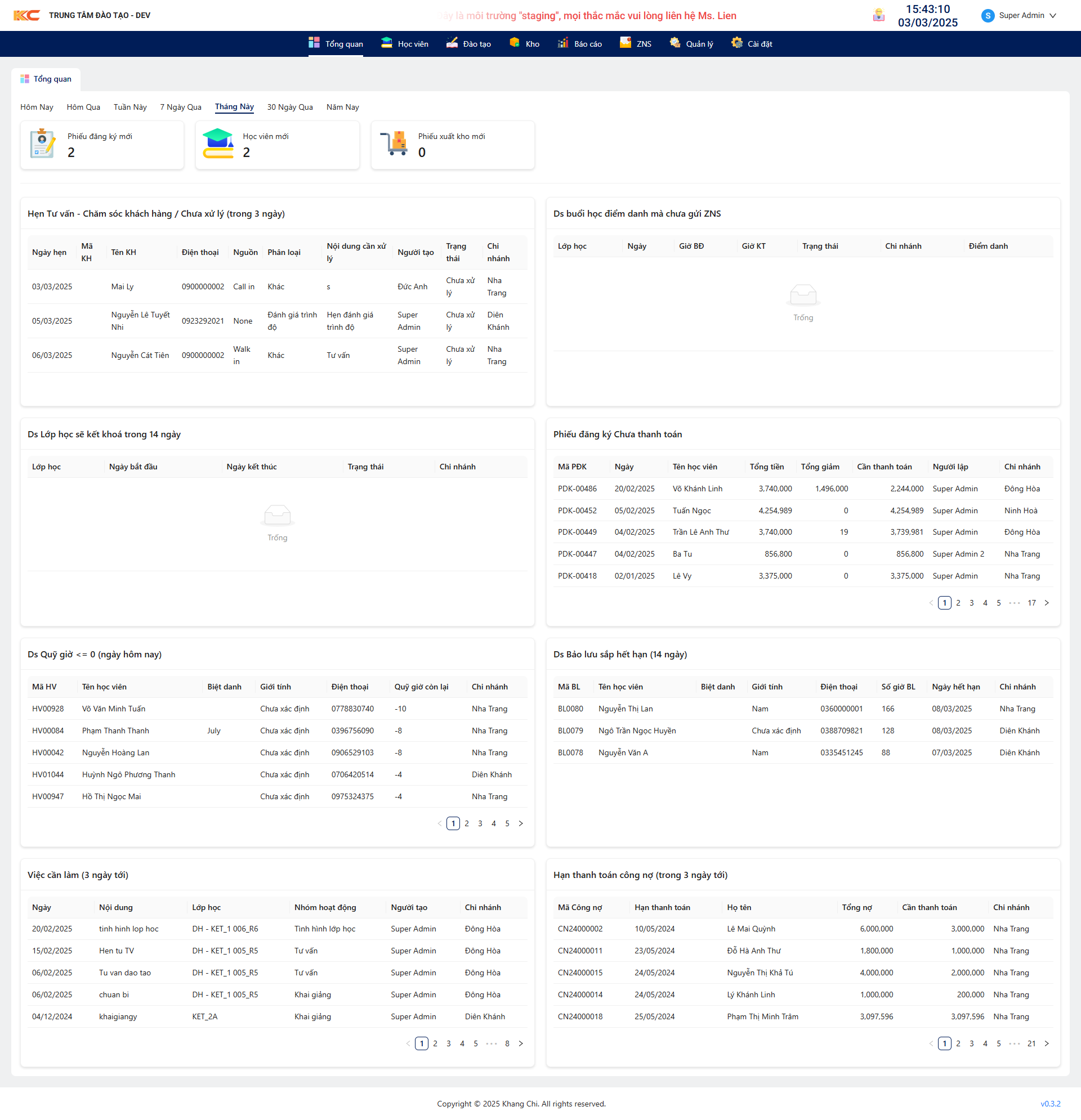Click the Tổng quan tab grid icon
This screenshot has height=1120, width=1081.
pos(25,79)
